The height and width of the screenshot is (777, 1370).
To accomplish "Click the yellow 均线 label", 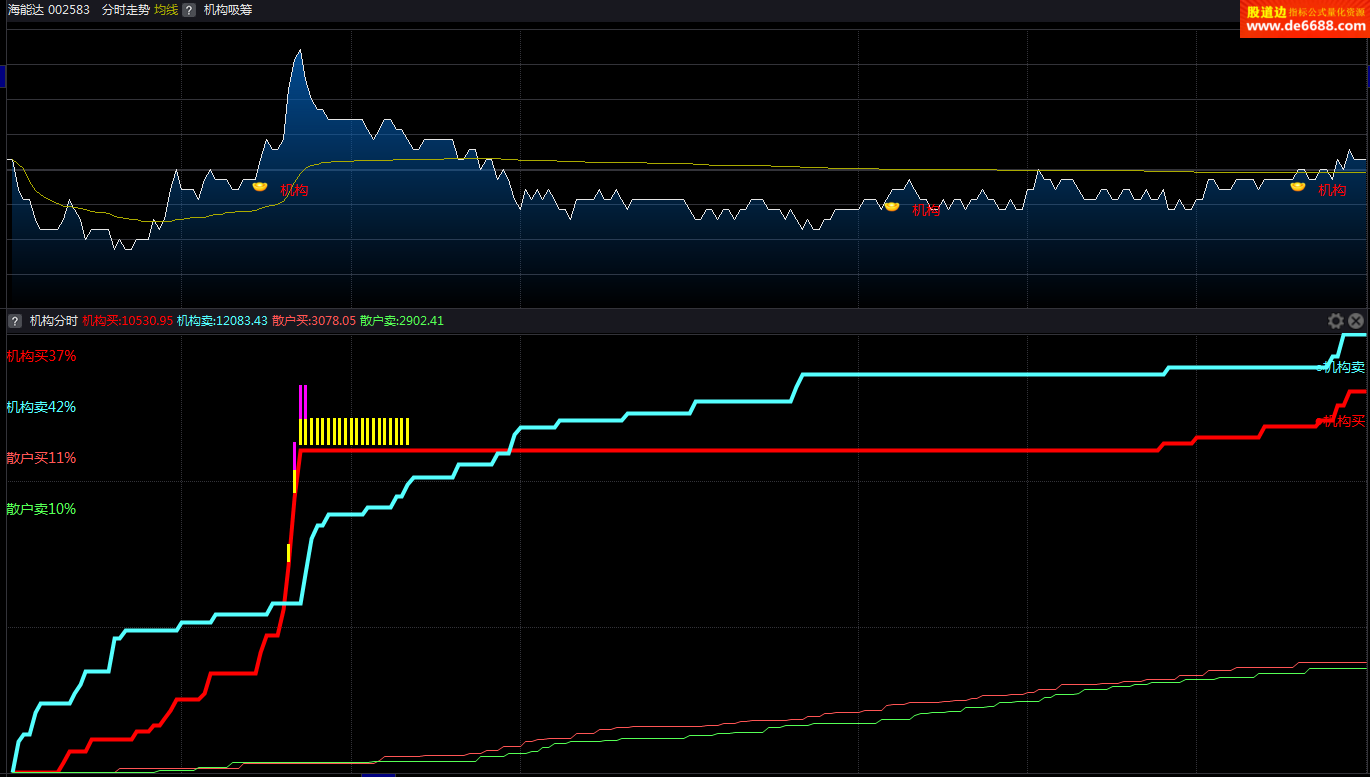I will pyautogui.click(x=166, y=10).
